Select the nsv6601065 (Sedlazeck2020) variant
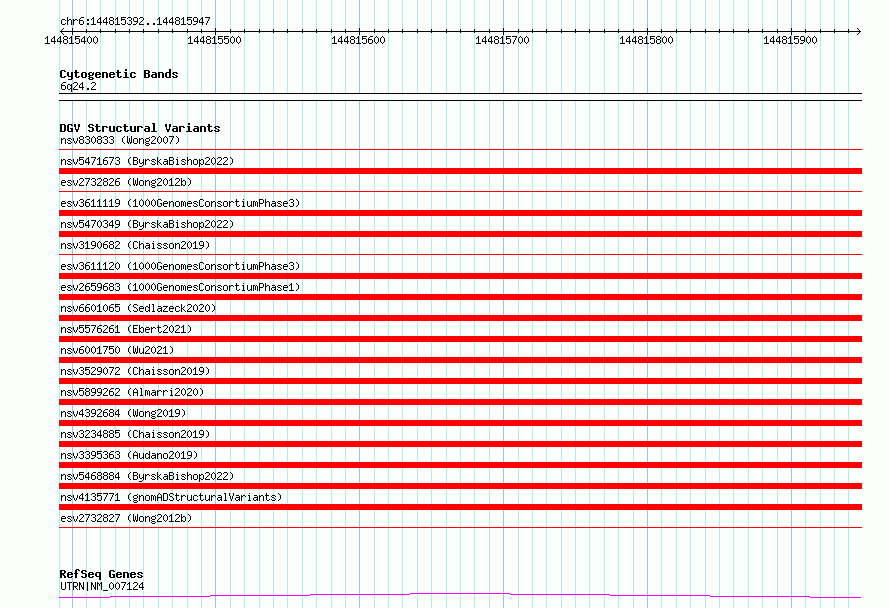 pyautogui.click(x=460, y=318)
